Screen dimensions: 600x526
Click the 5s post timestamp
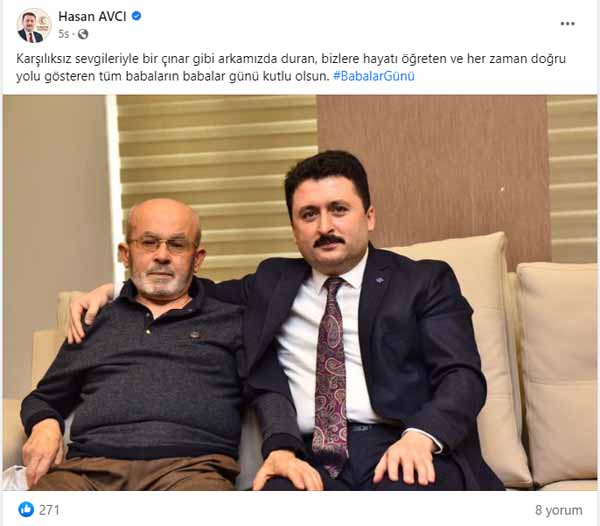click(x=63, y=34)
